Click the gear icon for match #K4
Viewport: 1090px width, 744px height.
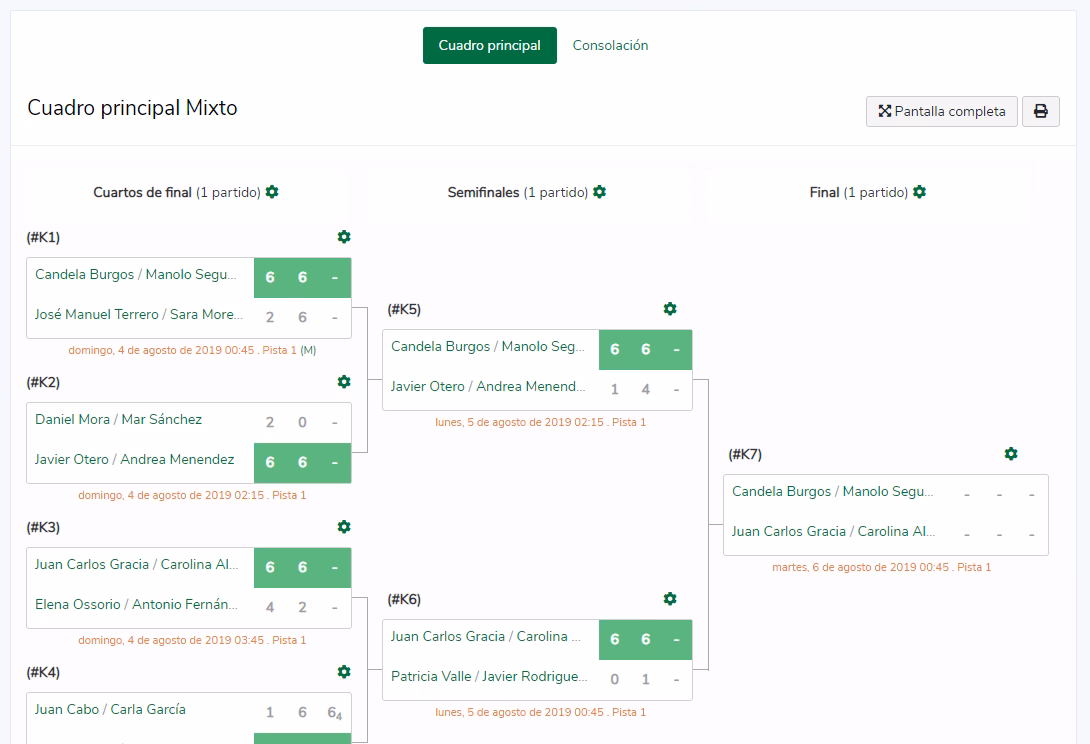(x=344, y=672)
